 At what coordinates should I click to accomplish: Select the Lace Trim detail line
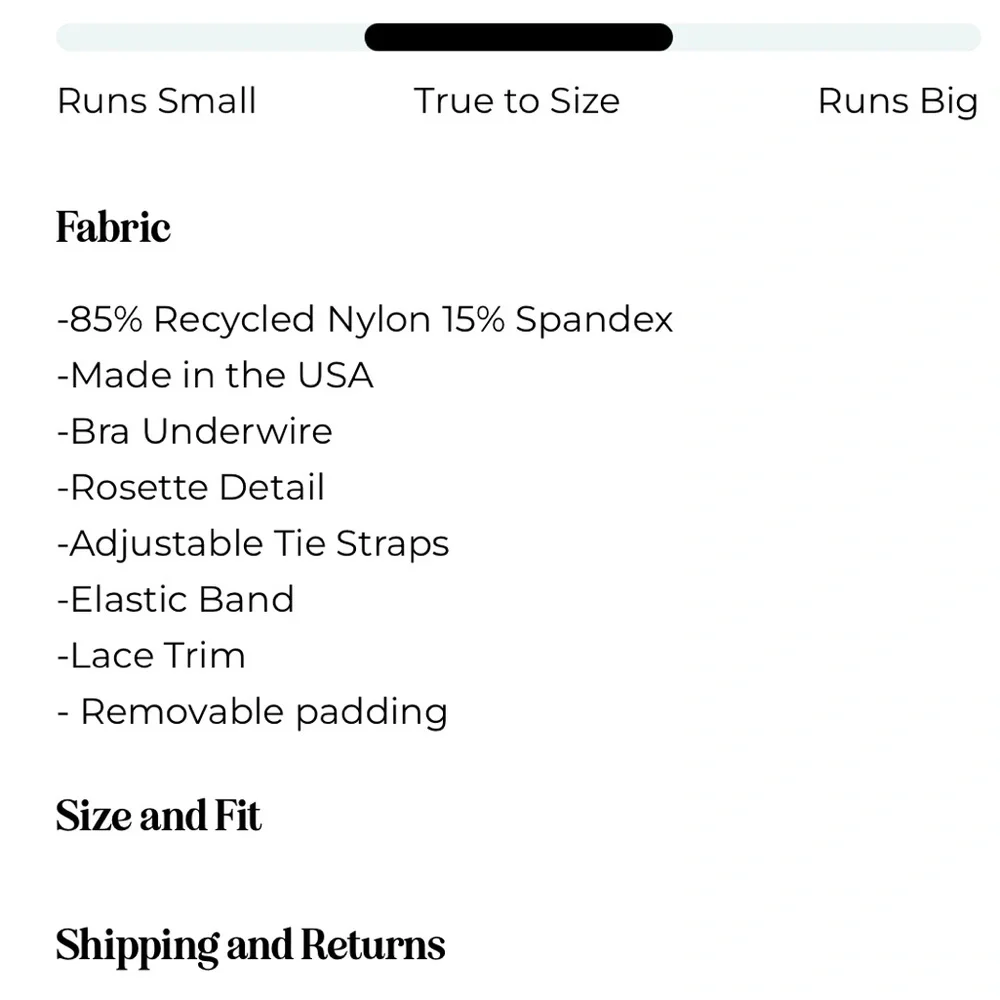click(x=150, y=655)
